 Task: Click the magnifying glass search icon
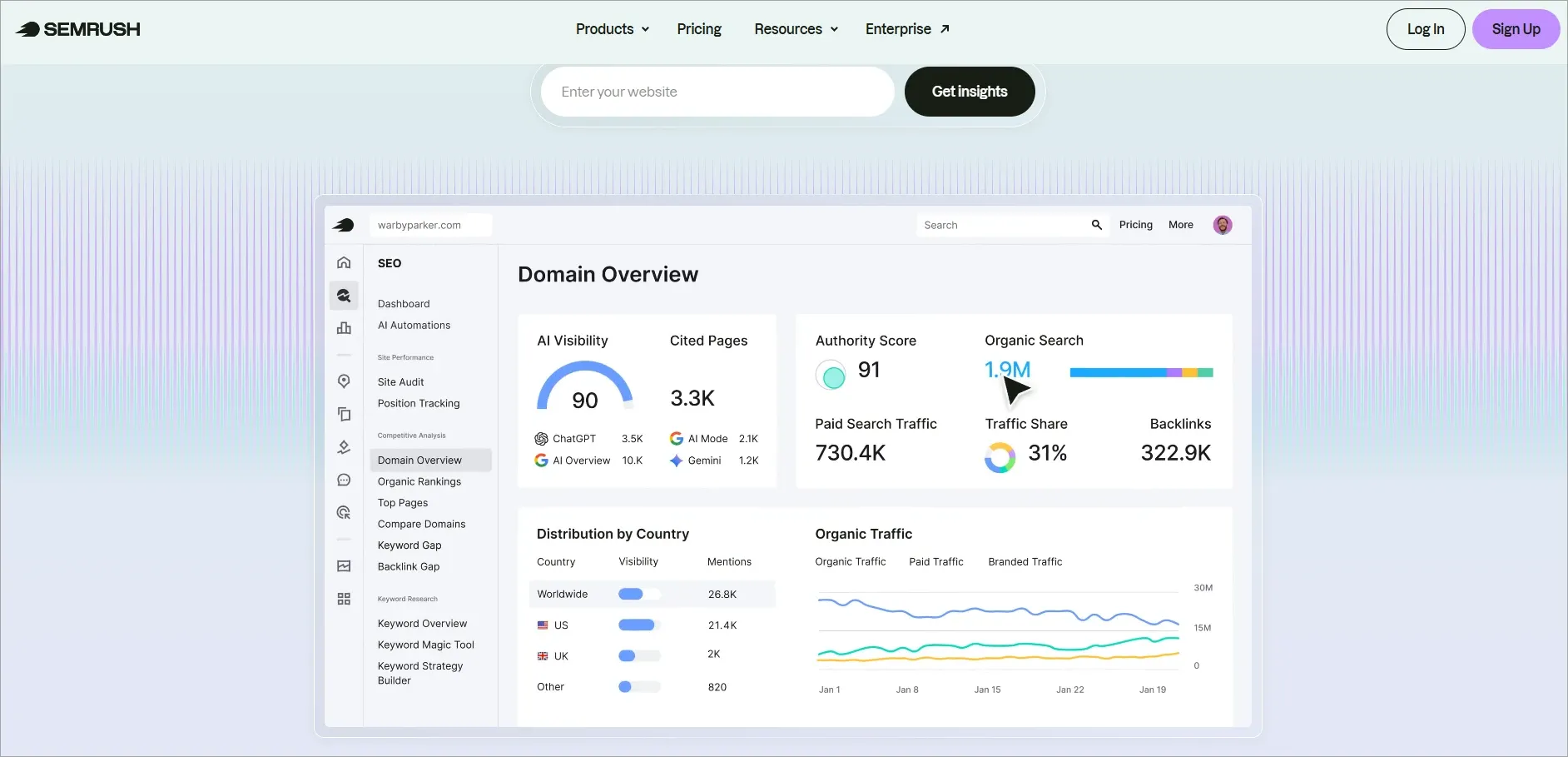[x=1097, y=225]
